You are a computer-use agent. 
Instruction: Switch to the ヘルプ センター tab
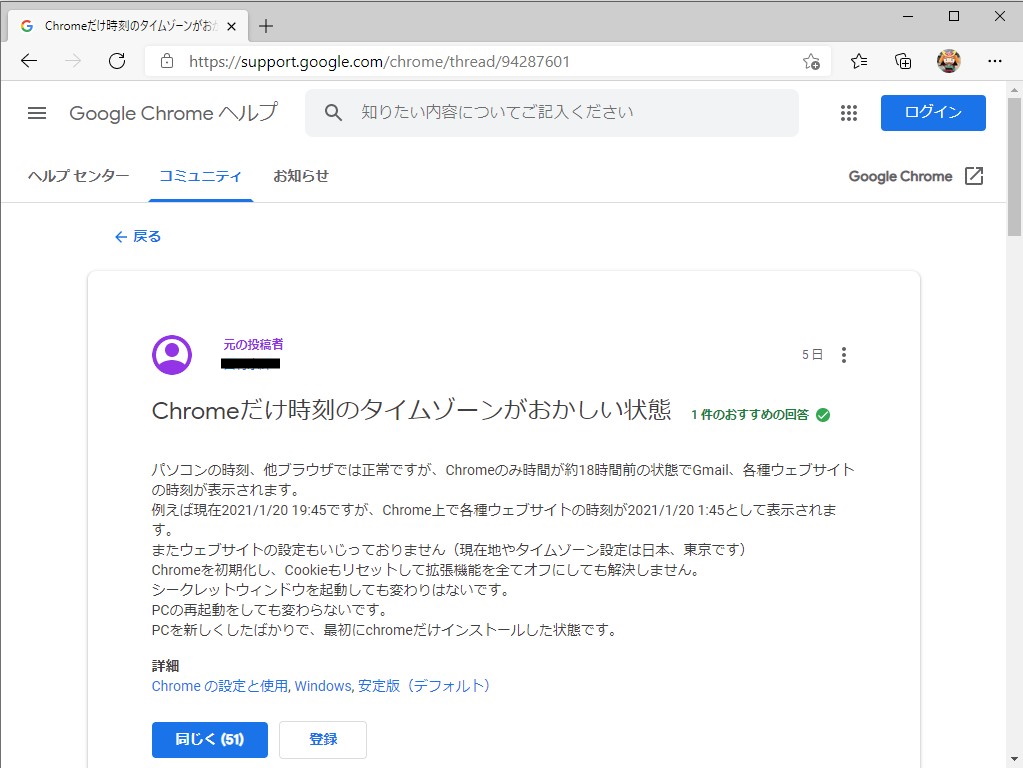(78, 176)
